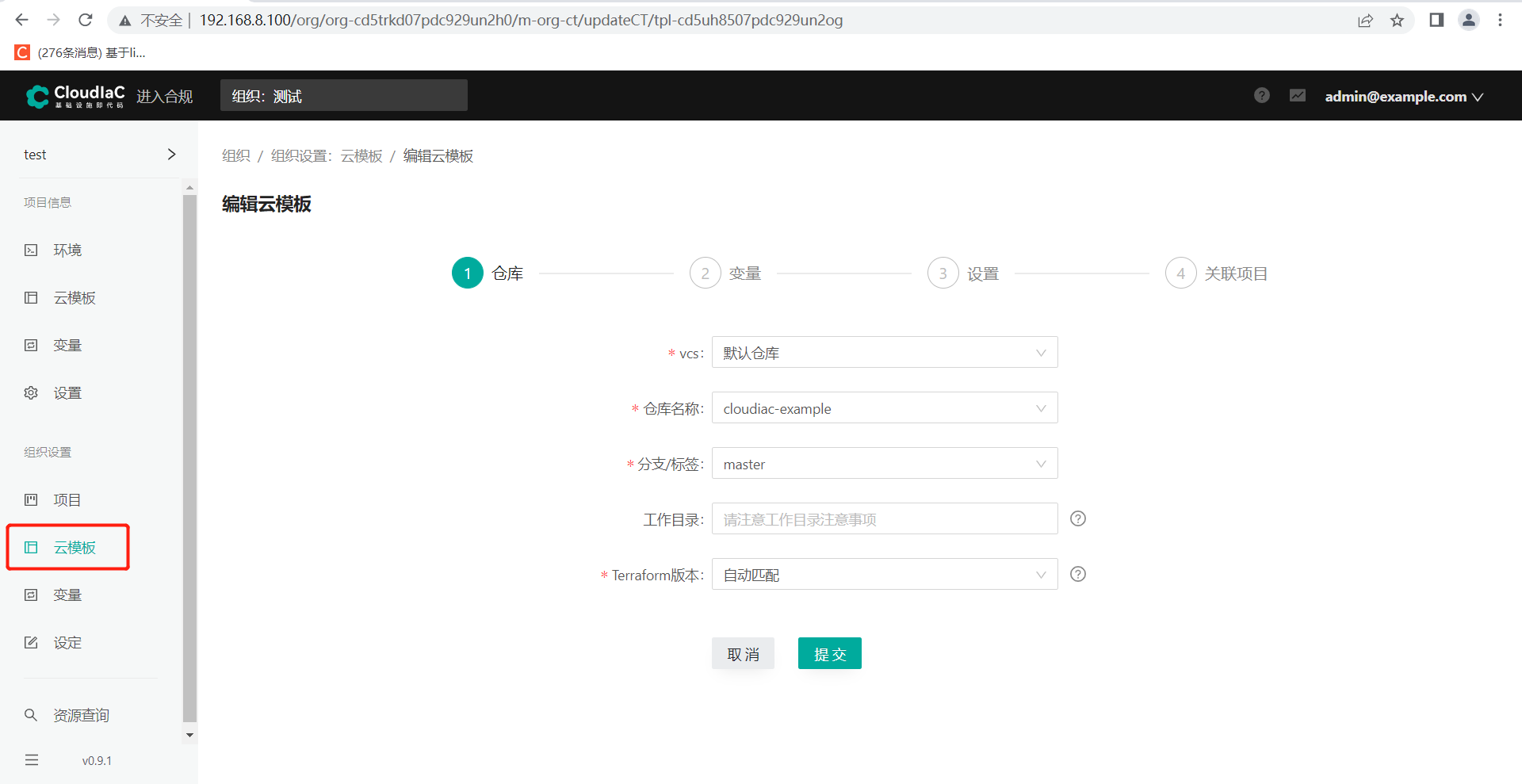Expand the 分支/标签 dropdown showing master
1522x784 pixels.
coord(884,463)
